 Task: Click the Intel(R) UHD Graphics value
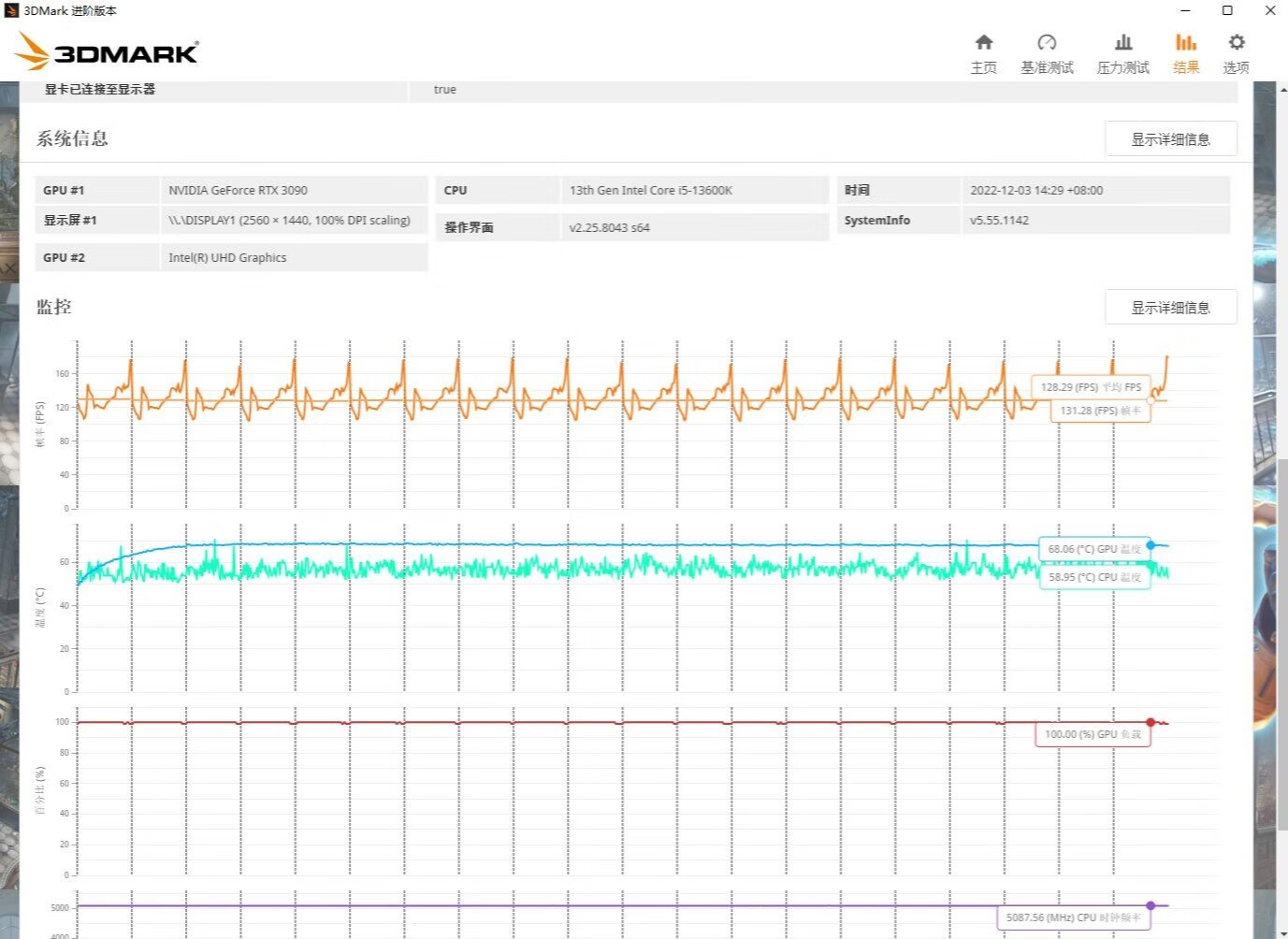click(227, 257)
